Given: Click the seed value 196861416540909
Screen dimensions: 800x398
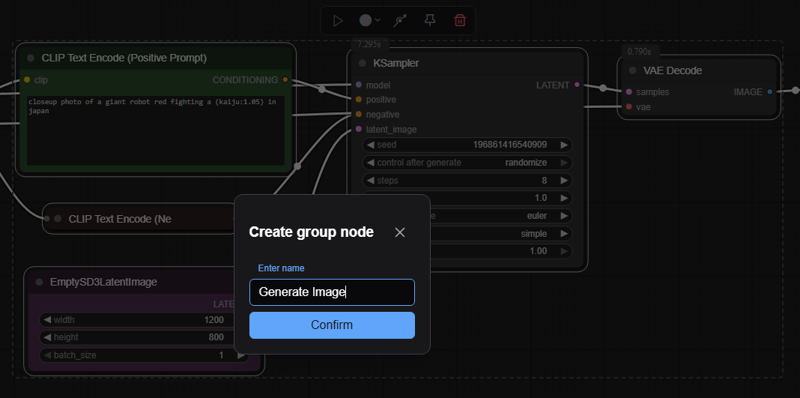Looking at the screenshot, I should pyautogui.click(x=510, y=145).
